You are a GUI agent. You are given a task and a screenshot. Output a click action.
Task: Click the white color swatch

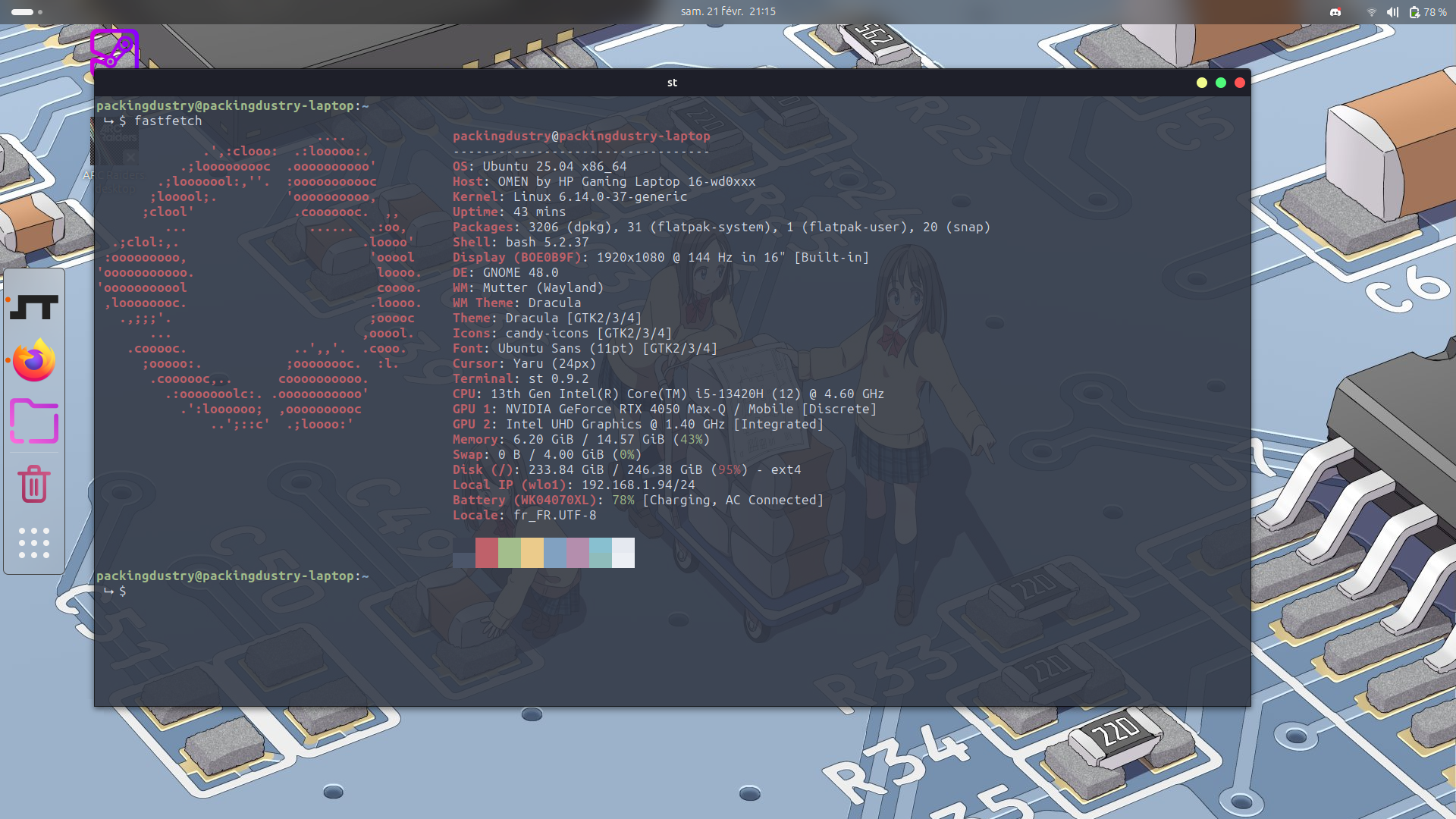tap(623, 553)
